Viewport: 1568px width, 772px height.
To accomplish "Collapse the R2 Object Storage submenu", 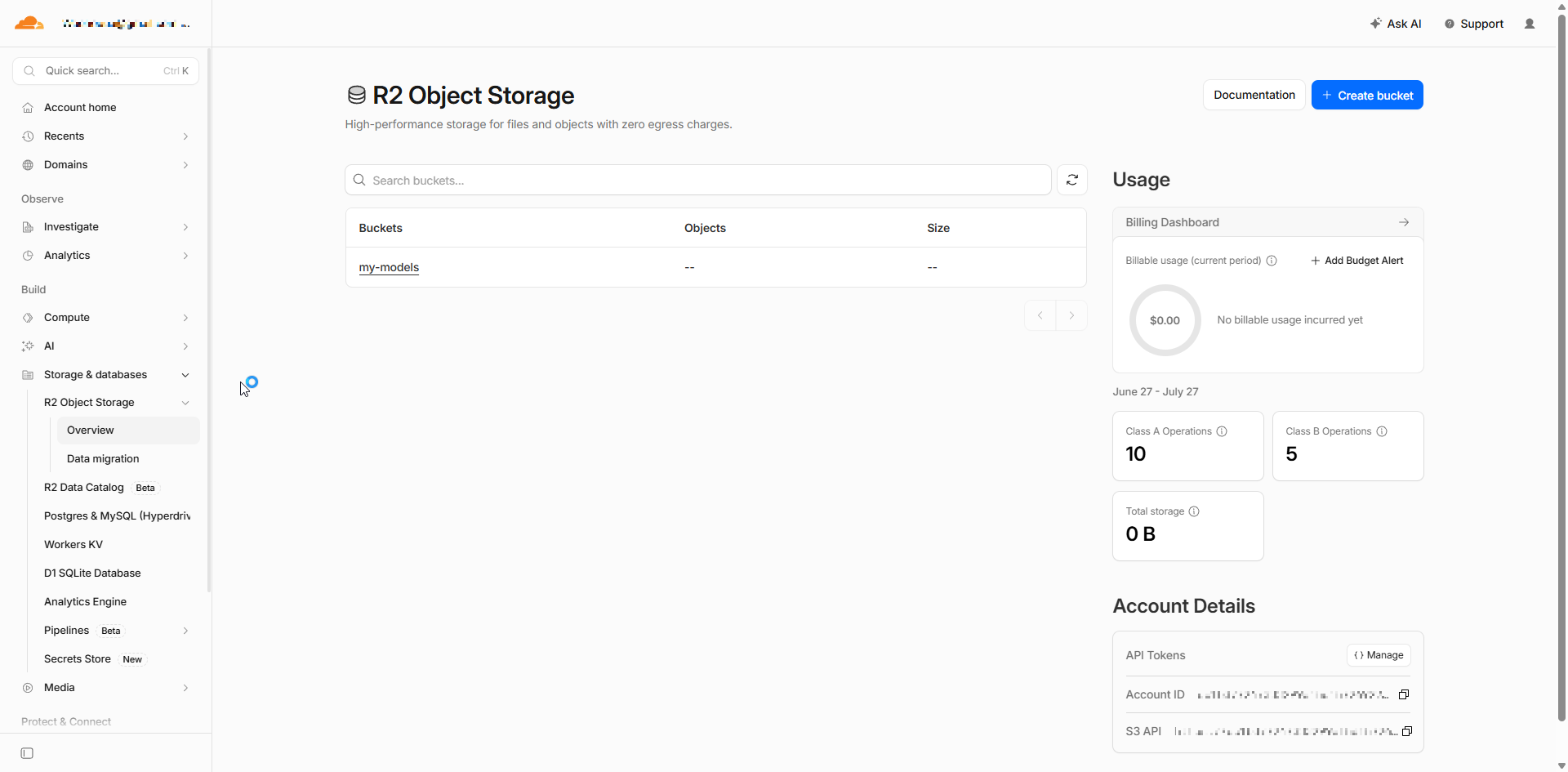I will (185, 403).
